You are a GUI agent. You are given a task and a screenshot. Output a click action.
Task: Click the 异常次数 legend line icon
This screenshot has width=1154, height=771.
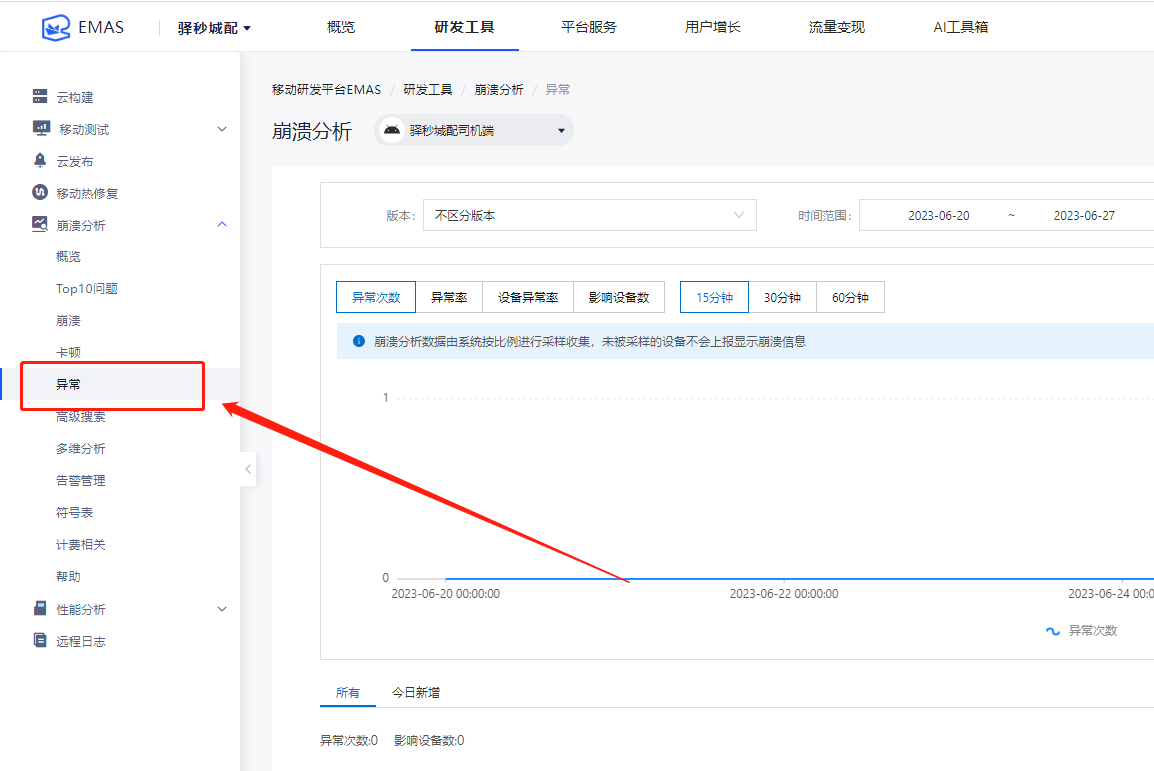[1052, 630]
